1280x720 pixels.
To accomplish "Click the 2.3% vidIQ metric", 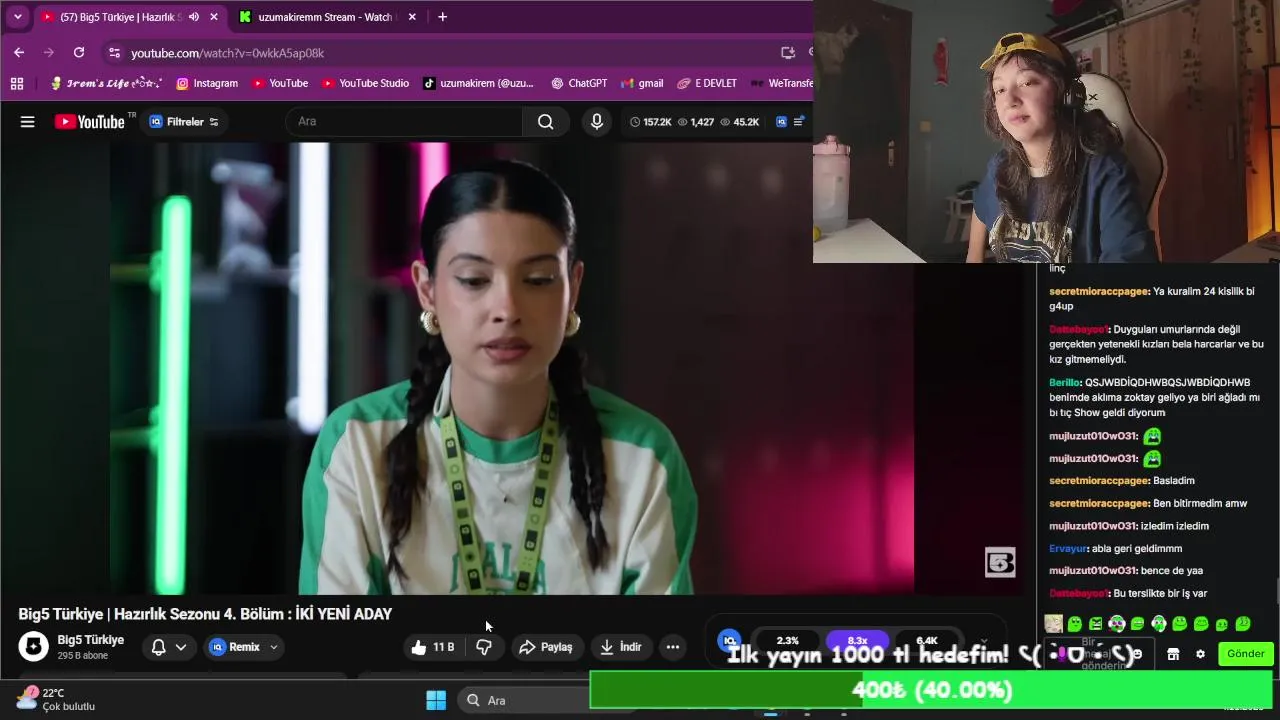I will pos(788,640).
